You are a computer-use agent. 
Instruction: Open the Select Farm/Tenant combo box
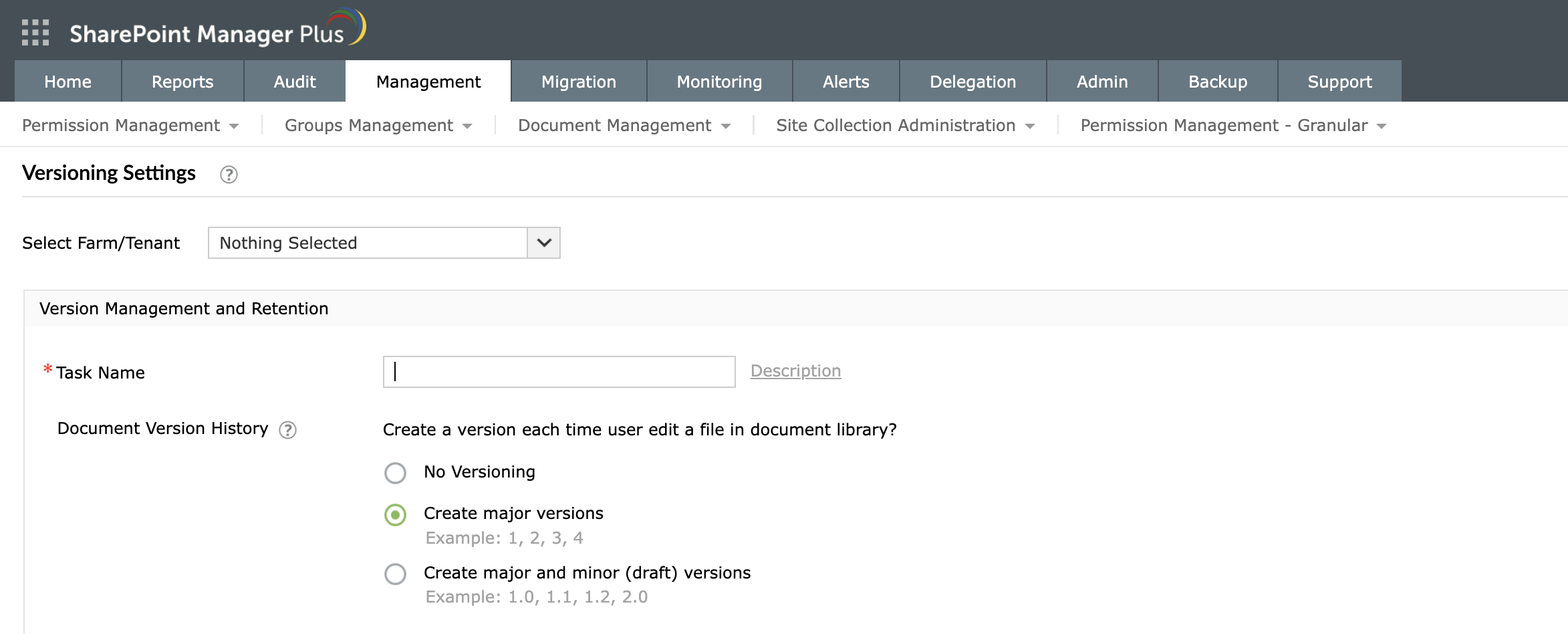tap(384, 243)
